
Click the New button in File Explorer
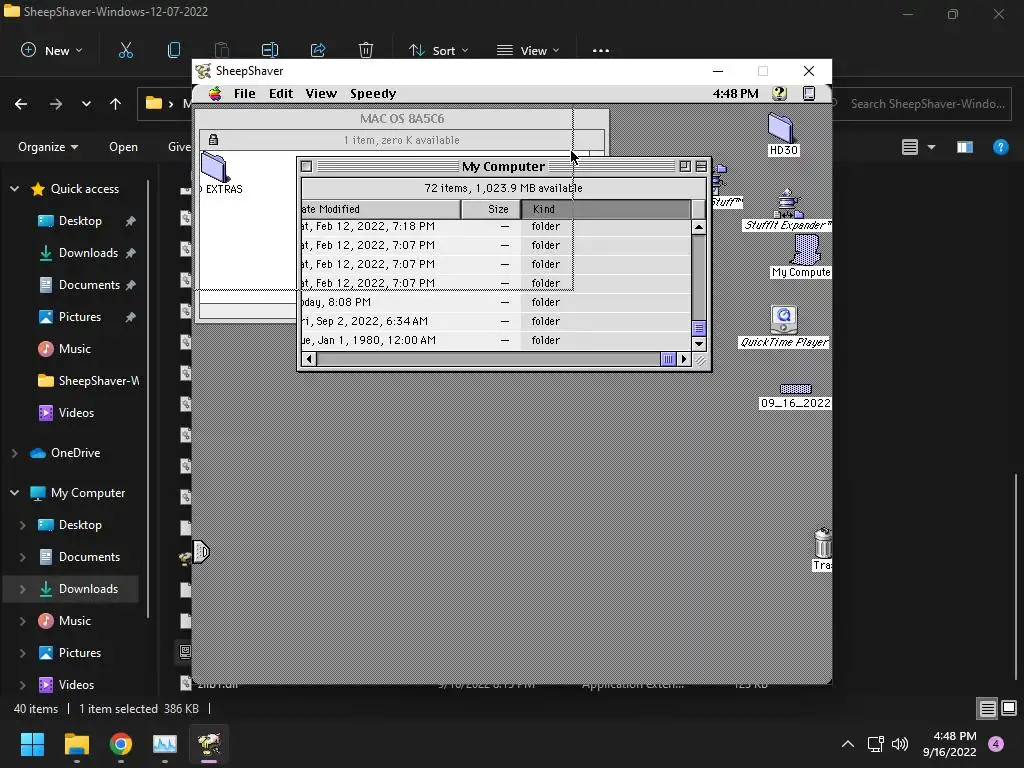point(52,50)
